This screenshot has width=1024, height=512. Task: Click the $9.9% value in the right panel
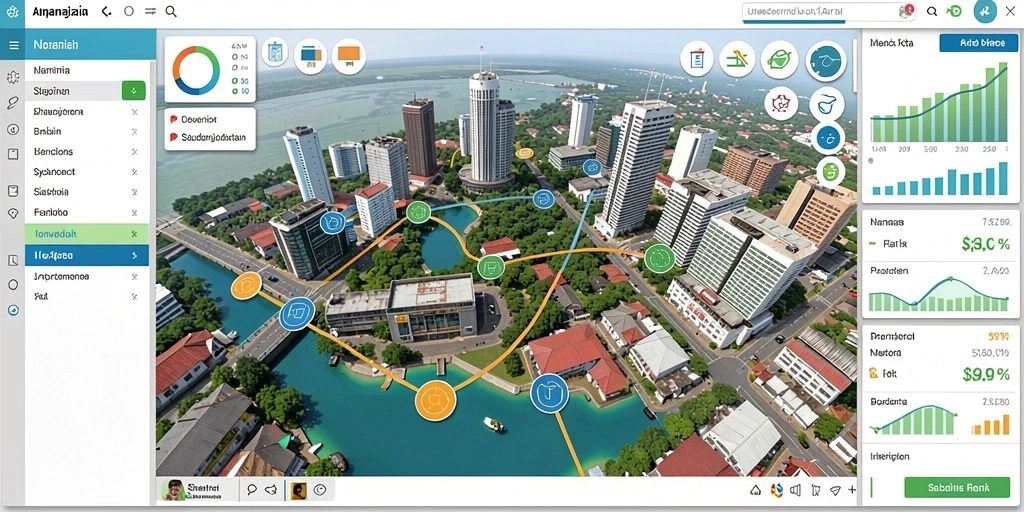point(986,374)
